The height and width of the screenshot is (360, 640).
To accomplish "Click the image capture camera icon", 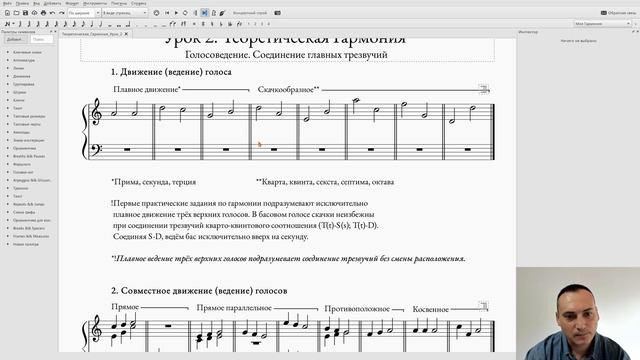I will (278, 13).
